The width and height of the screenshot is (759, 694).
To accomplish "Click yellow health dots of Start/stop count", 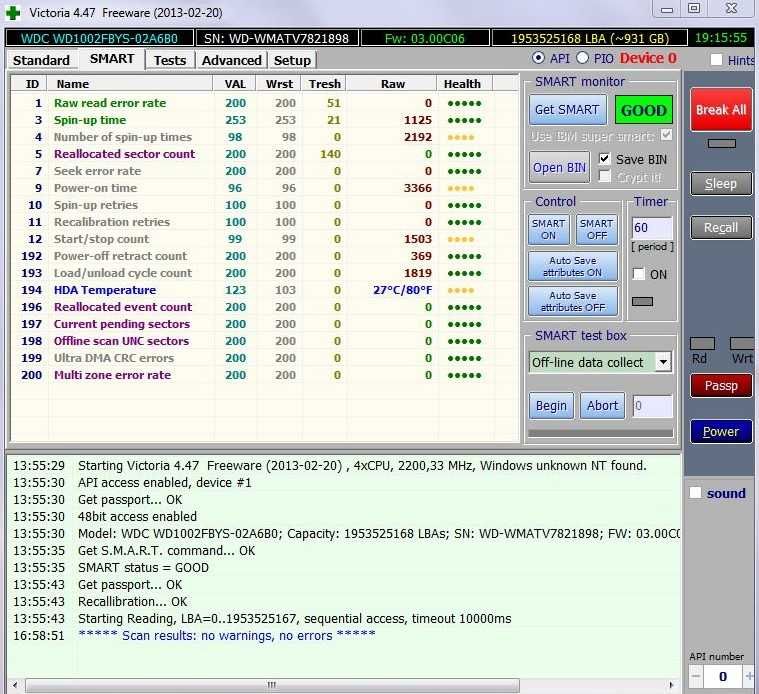I will [460, 239].
